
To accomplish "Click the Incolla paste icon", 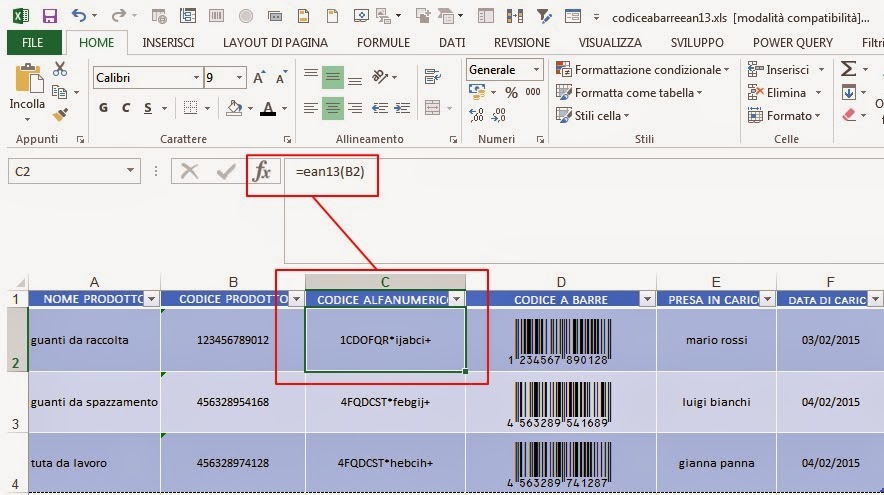I will [x=28, y=79].
